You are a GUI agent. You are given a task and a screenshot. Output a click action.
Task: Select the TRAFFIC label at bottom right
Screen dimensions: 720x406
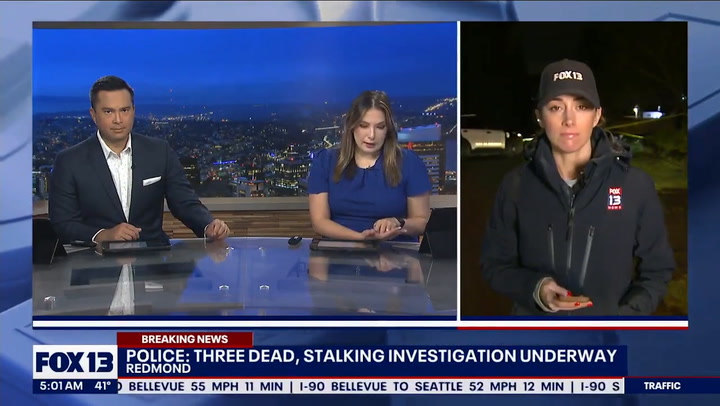661,386
